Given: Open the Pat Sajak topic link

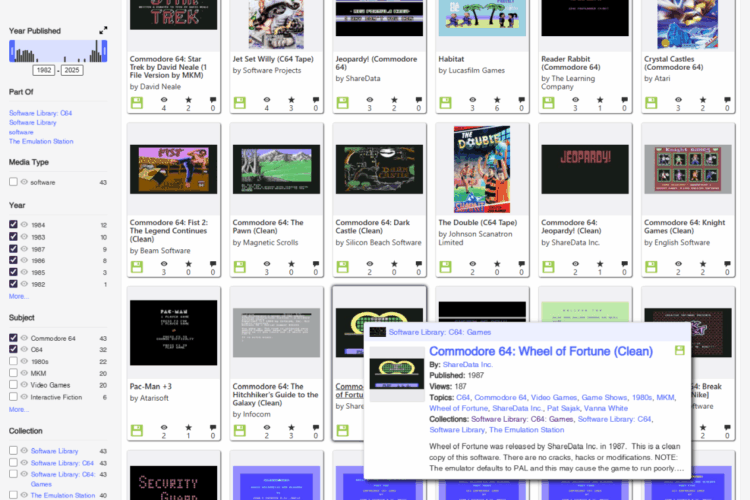Looking at the screenshot, I should click(563, 408).
